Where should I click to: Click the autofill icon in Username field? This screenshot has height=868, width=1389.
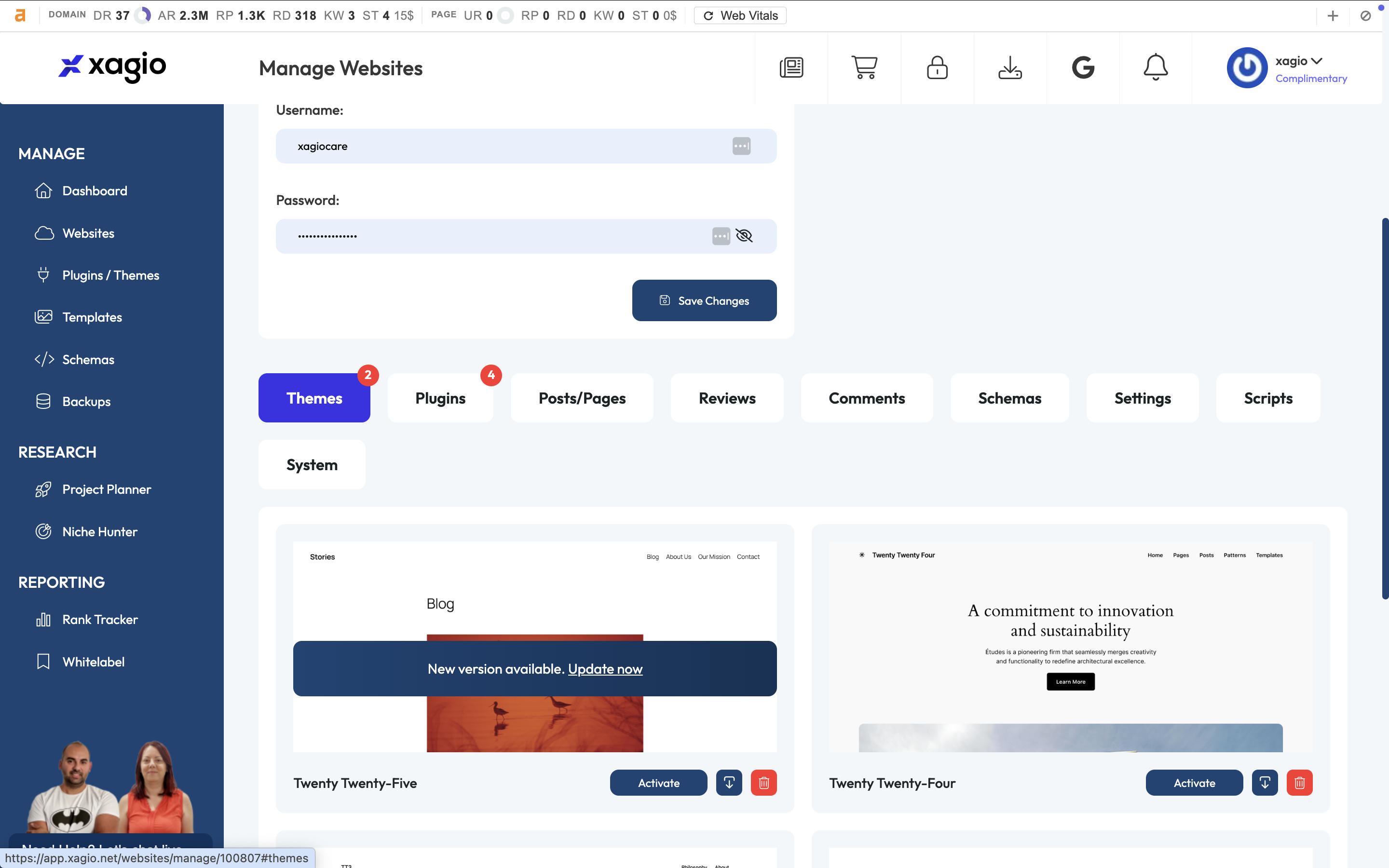741,146
